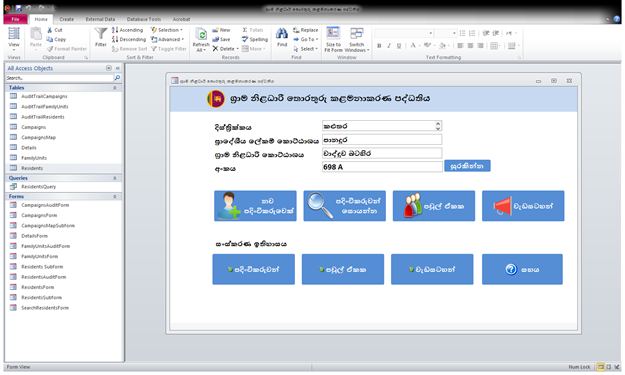Collapse the Forms group in navigation pane

click(x=115, y=196)
